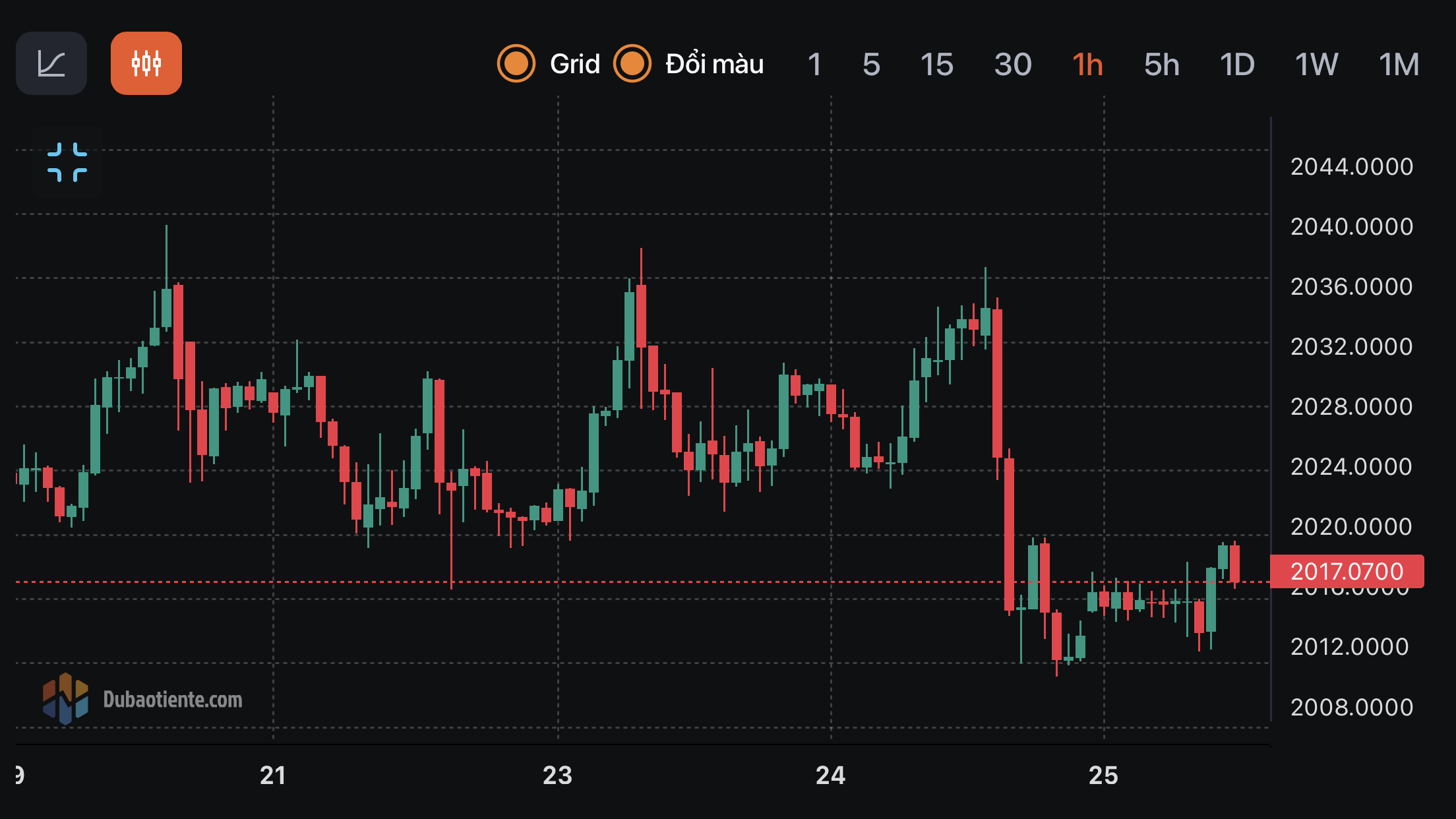Click the 2028.0000 price axis label
The image size is (1456, 819).
pos(1352,407)
